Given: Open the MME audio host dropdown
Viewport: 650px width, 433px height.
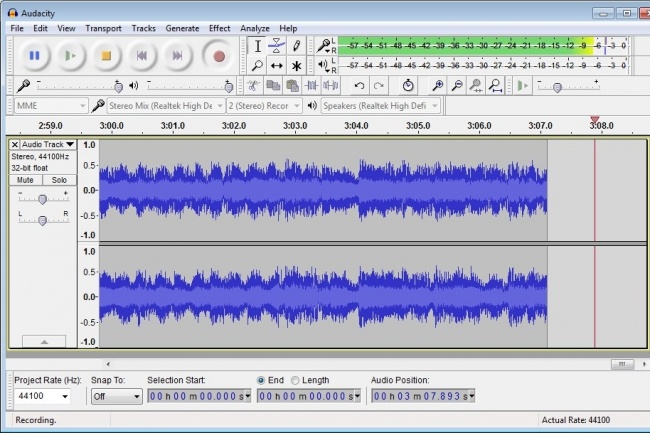Looking at the screenshot, I should click(51, 106).
